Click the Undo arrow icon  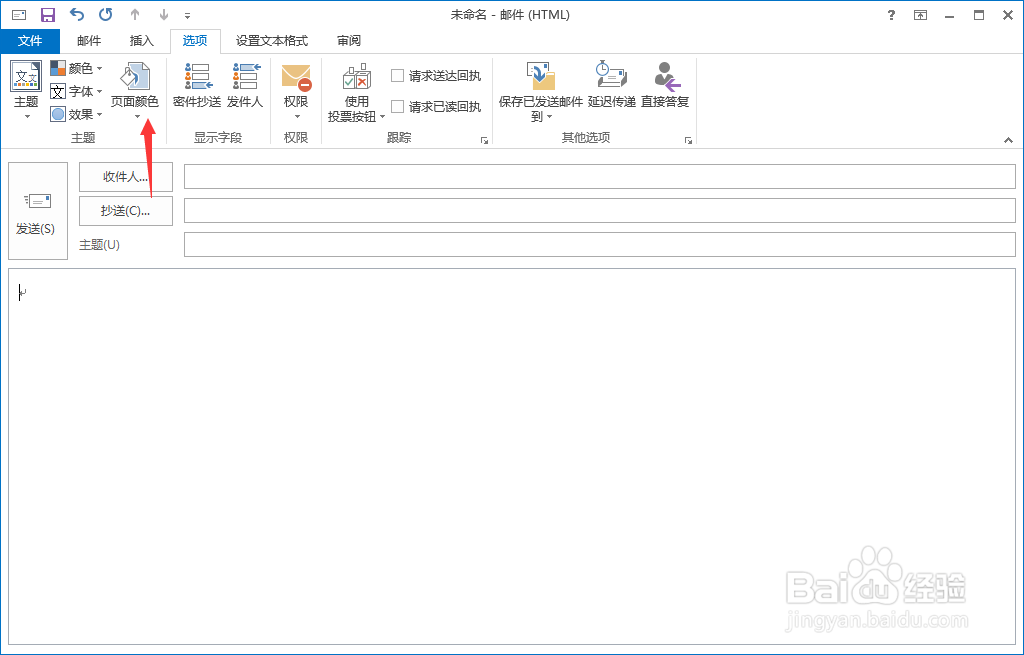[76, 14]
